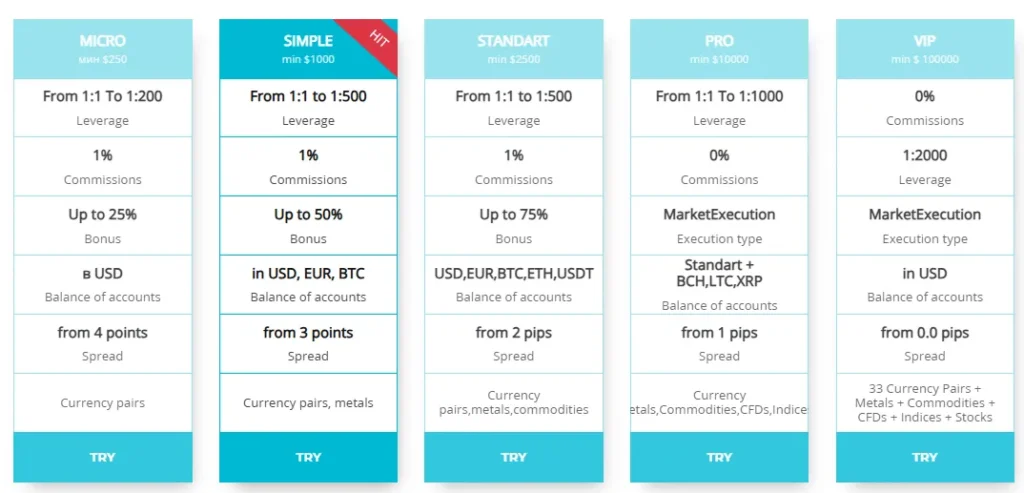Click 'Up to 50%' bonus cell
1024x493 pixels.
click(308, 225)
